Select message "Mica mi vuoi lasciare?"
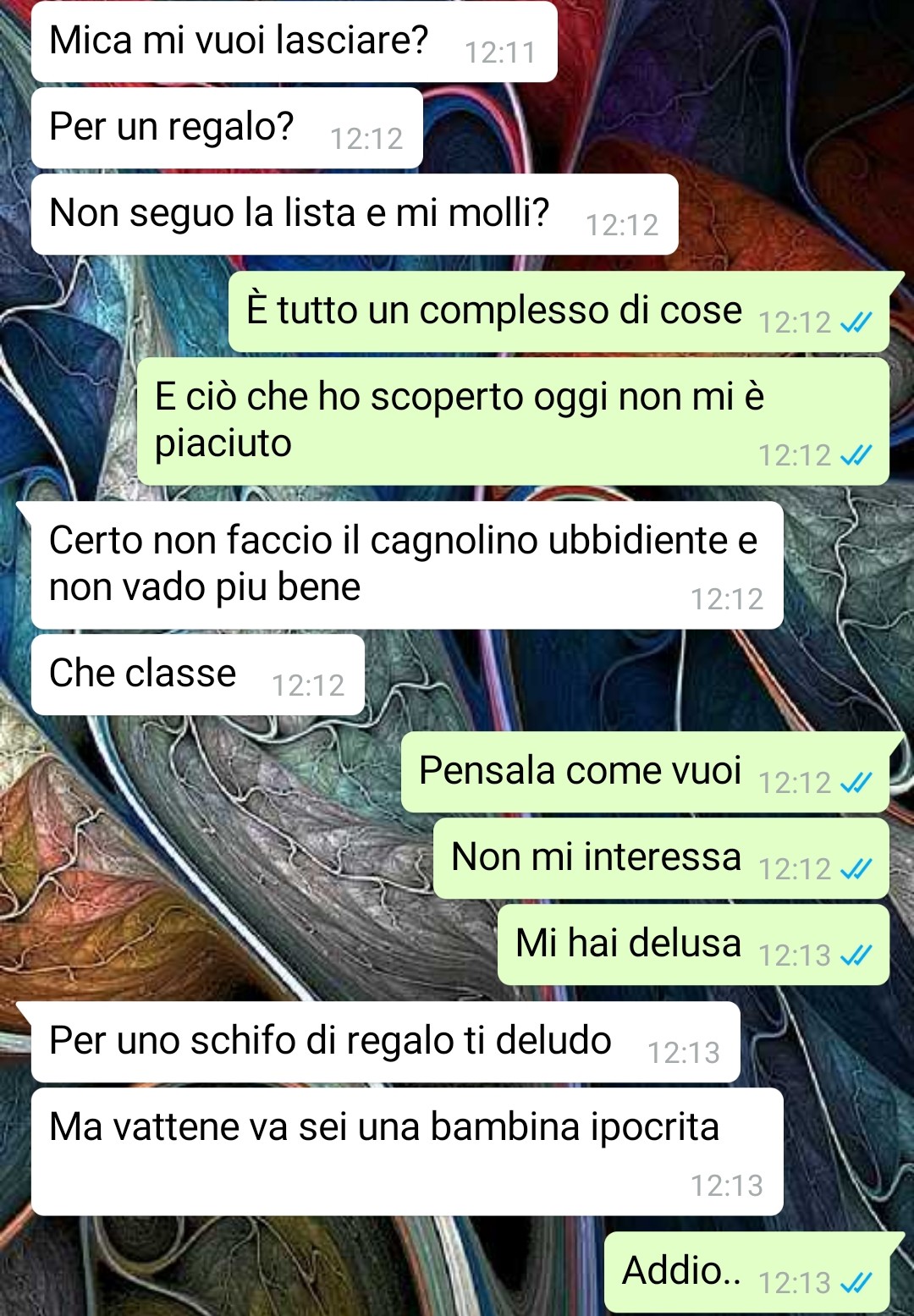This screenshot has height=1316, width=914. [x=294, y=41]
